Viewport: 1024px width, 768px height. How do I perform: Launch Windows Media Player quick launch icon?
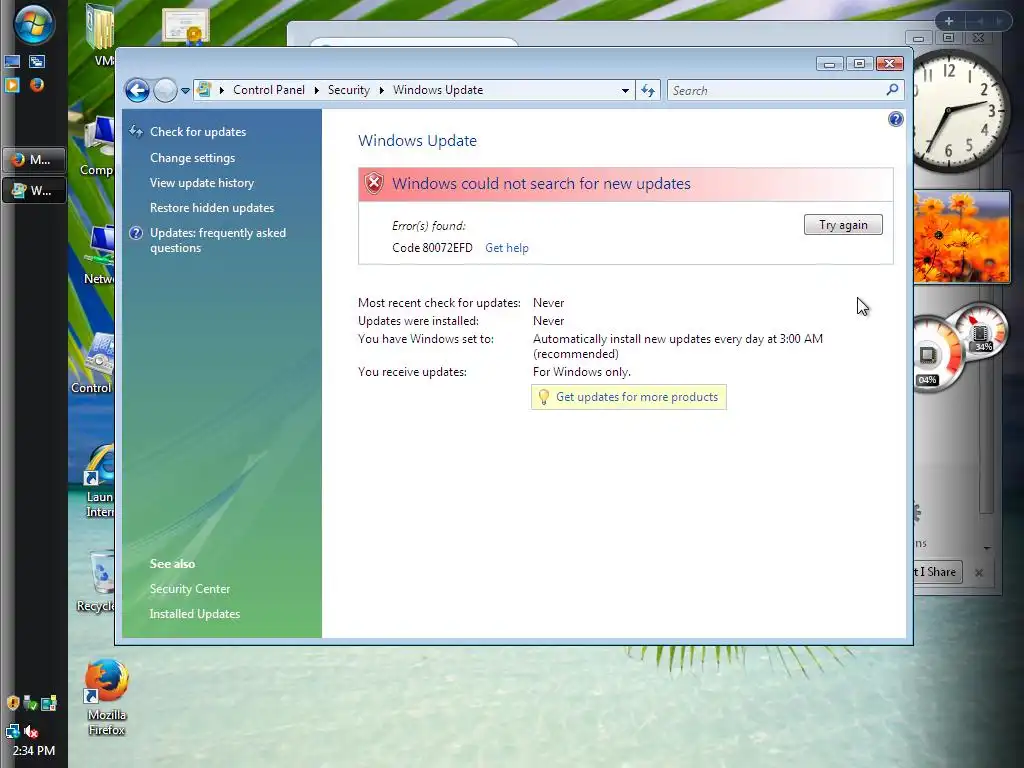[12, 85]
